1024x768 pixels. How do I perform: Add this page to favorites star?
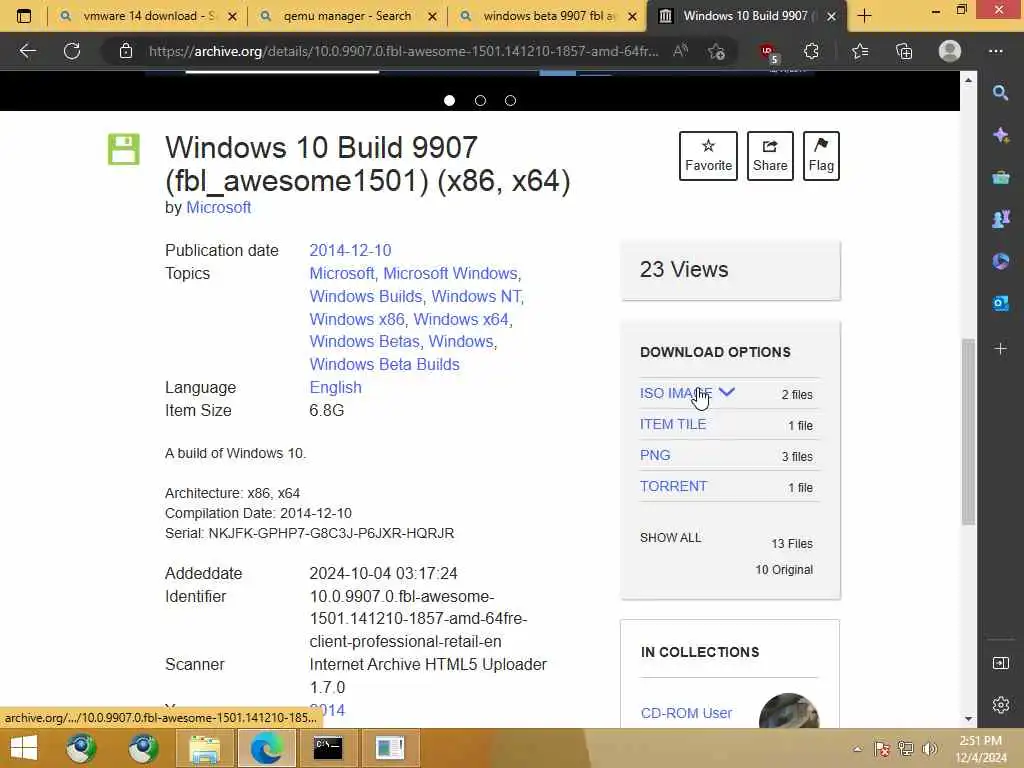coord(716,51)
